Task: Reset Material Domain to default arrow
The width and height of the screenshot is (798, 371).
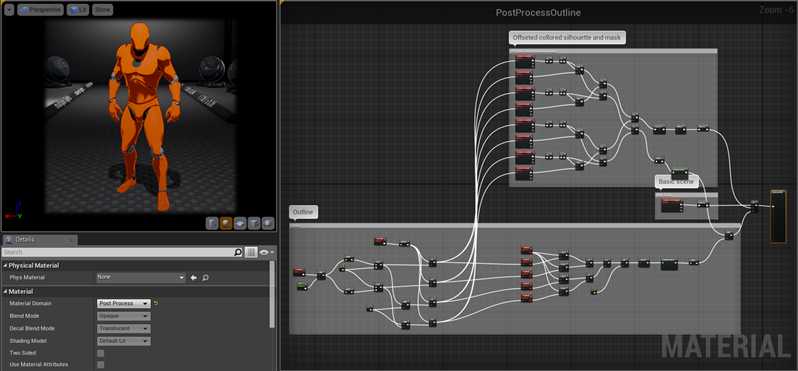Action: [x=156, y=303]
